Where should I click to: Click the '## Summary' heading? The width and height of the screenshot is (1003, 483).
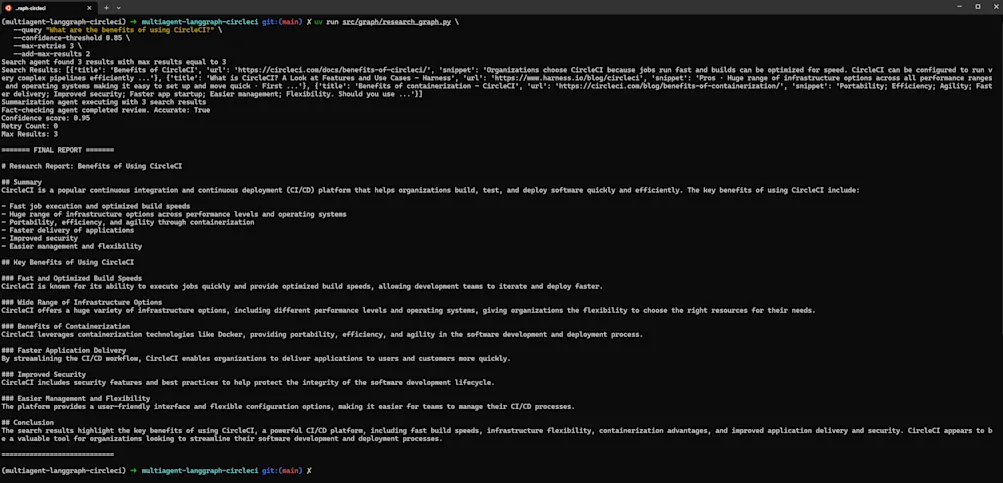(x=21, y=182)
